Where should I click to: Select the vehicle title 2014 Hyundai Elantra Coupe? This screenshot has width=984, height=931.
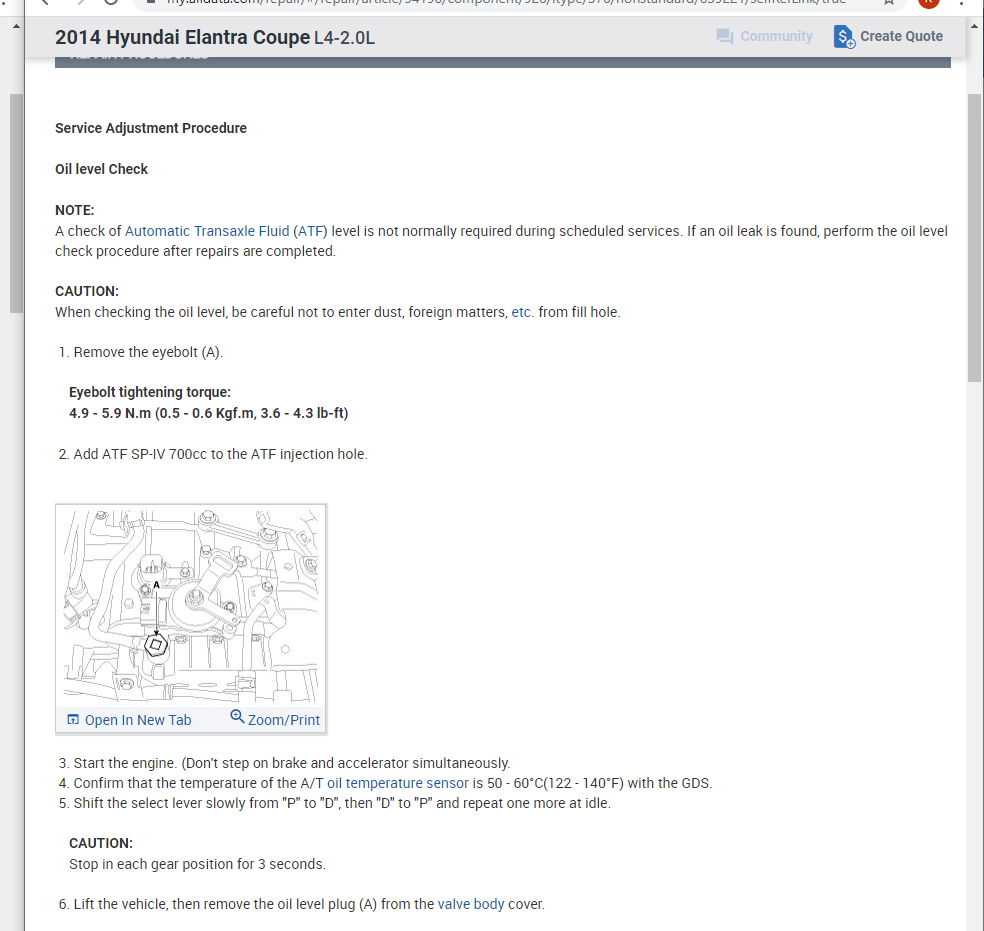(183, 37)
